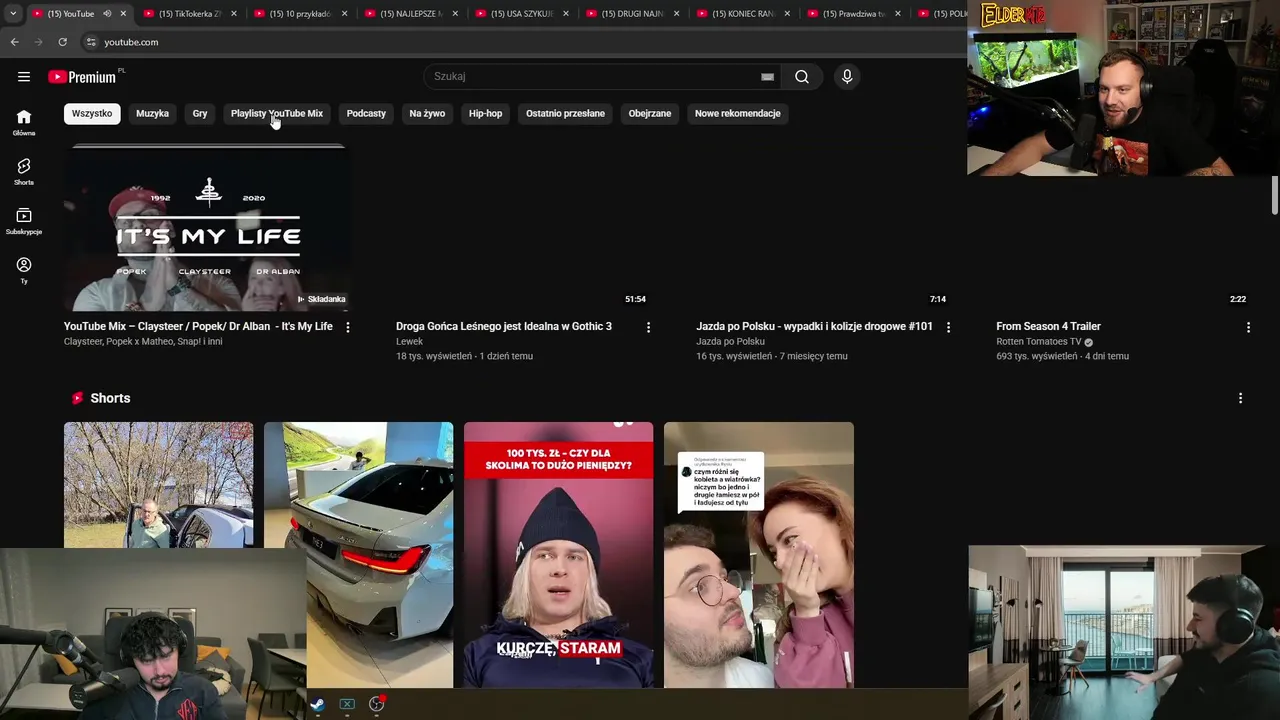Open Droga Gońca Leśnego Gothic 3 video title
Image resolution: width=1280 pixels, height=720 pixels.
504,326
